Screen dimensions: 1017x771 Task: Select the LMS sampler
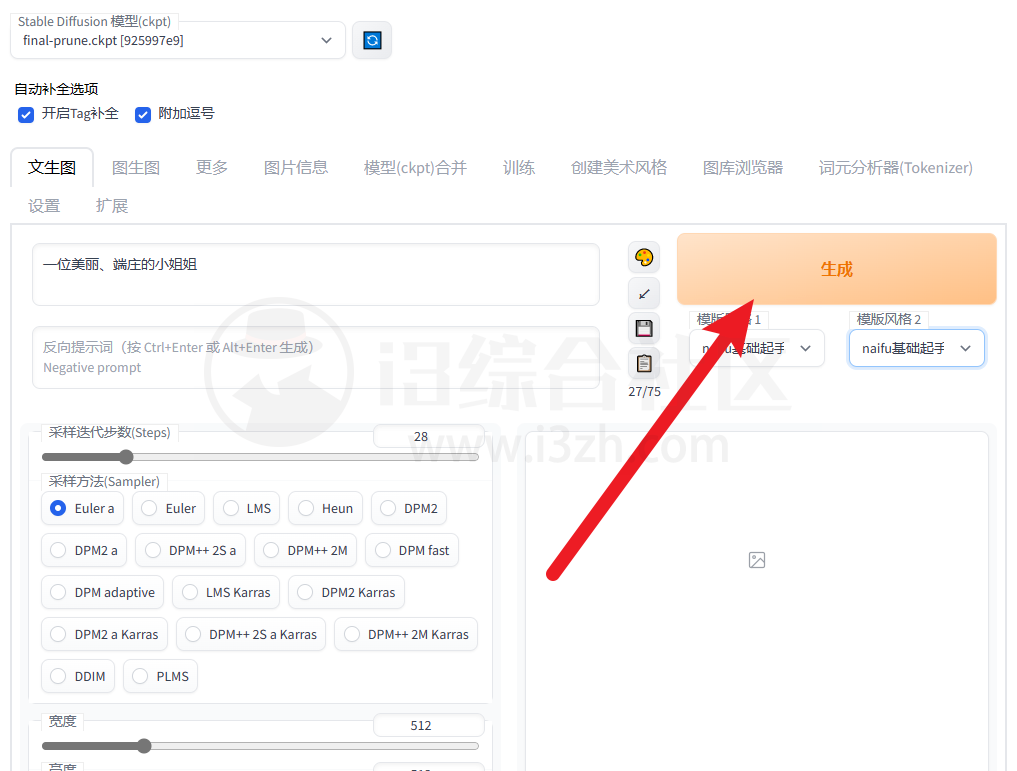[246, 508]
